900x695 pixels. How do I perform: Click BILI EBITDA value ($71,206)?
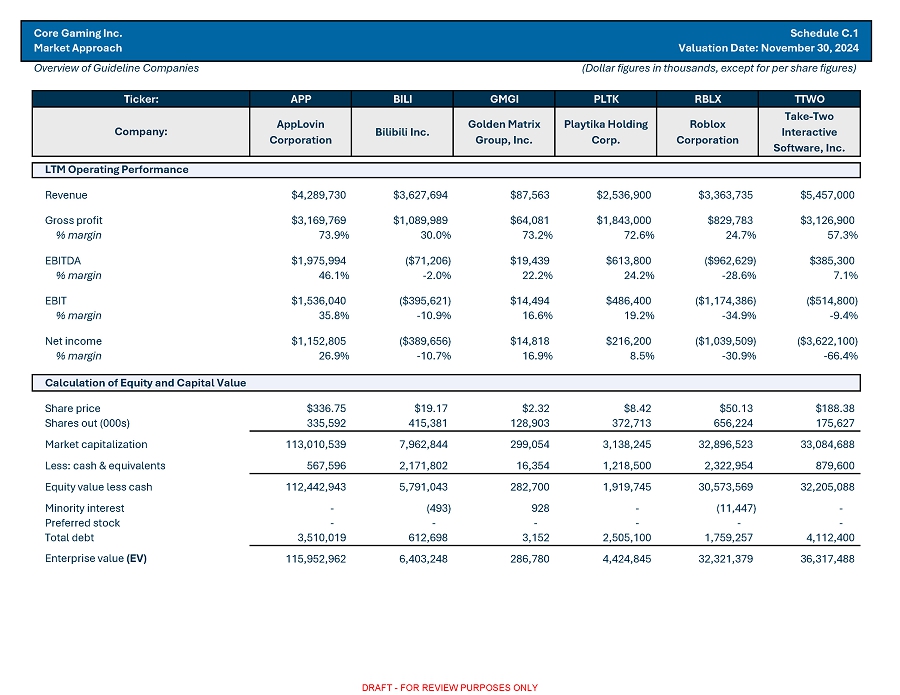coord(428,261)
